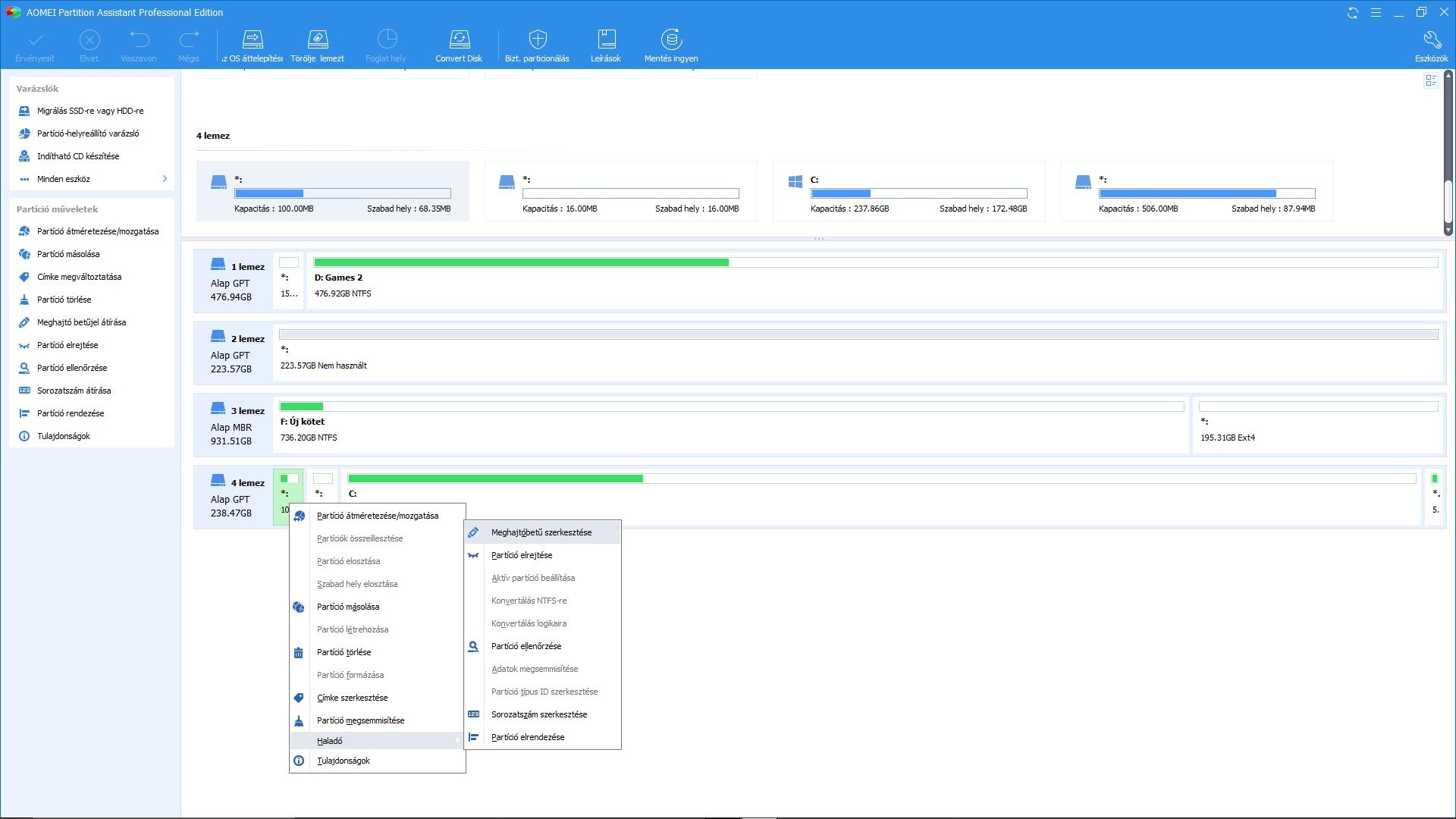Choose Partíció elrejtése in Haladó submenu
Viewport: 1456px width, 819px height.
click(543, 555)
